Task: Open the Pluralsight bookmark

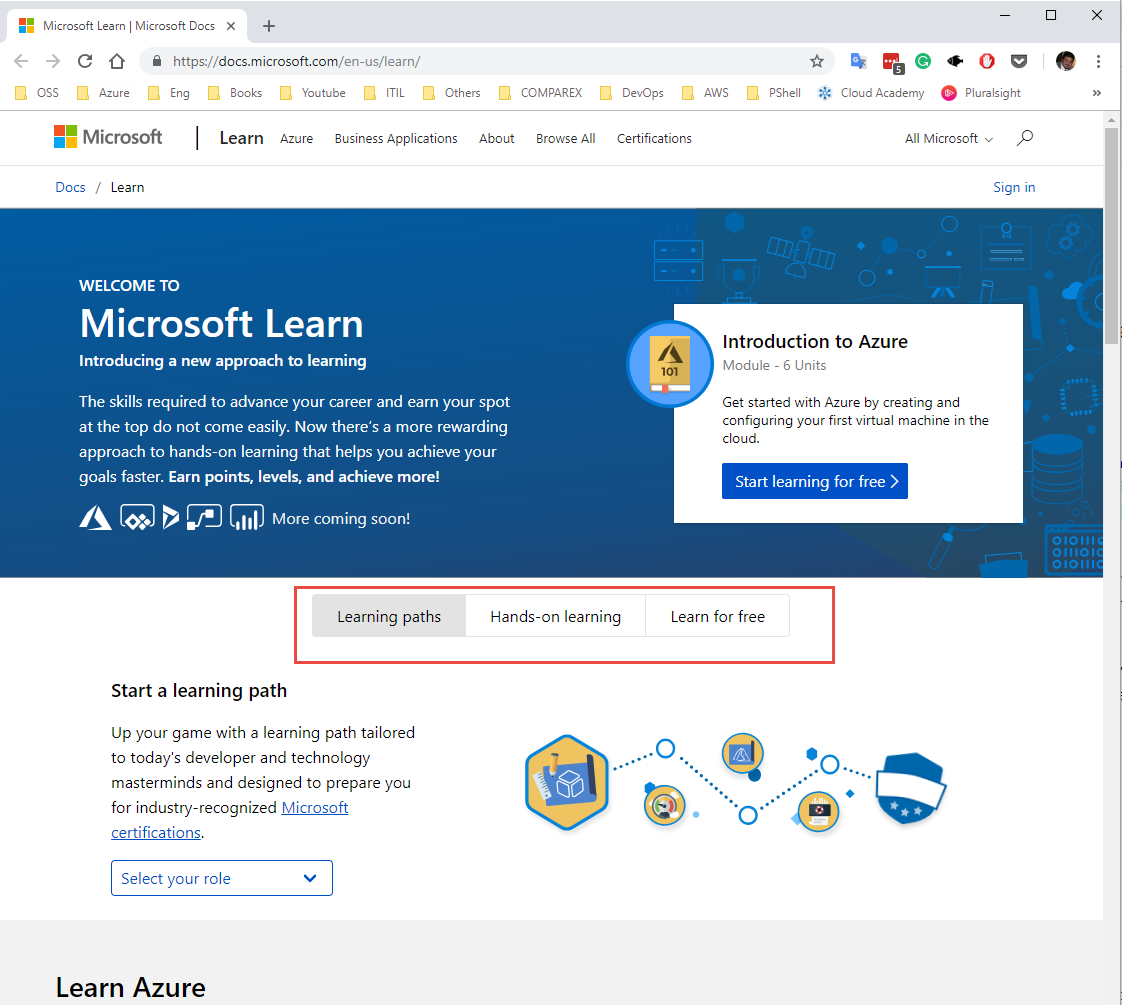Action: coord(981,93)
